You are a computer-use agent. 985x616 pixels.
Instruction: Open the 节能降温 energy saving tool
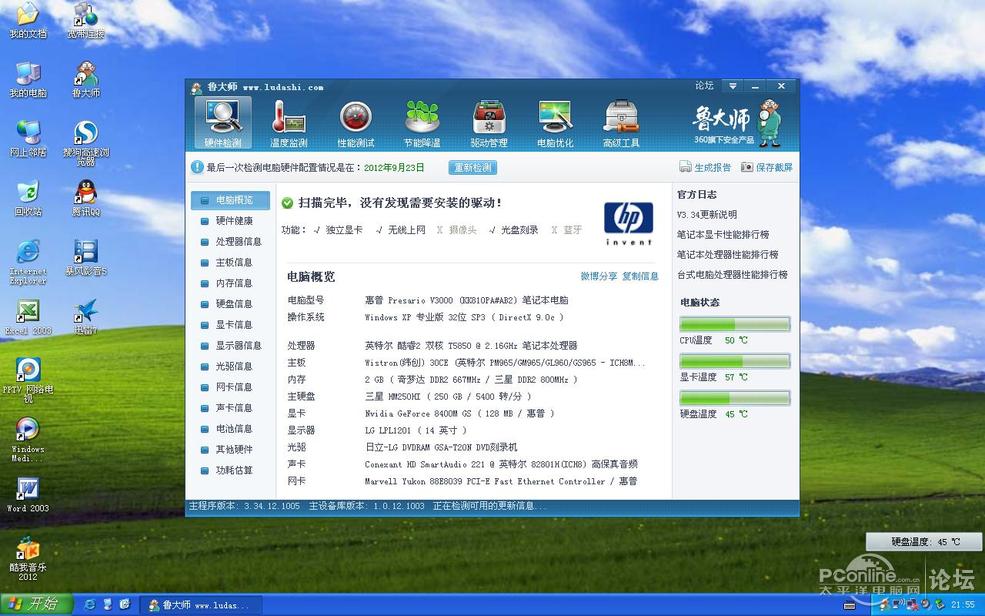(422, 123)
